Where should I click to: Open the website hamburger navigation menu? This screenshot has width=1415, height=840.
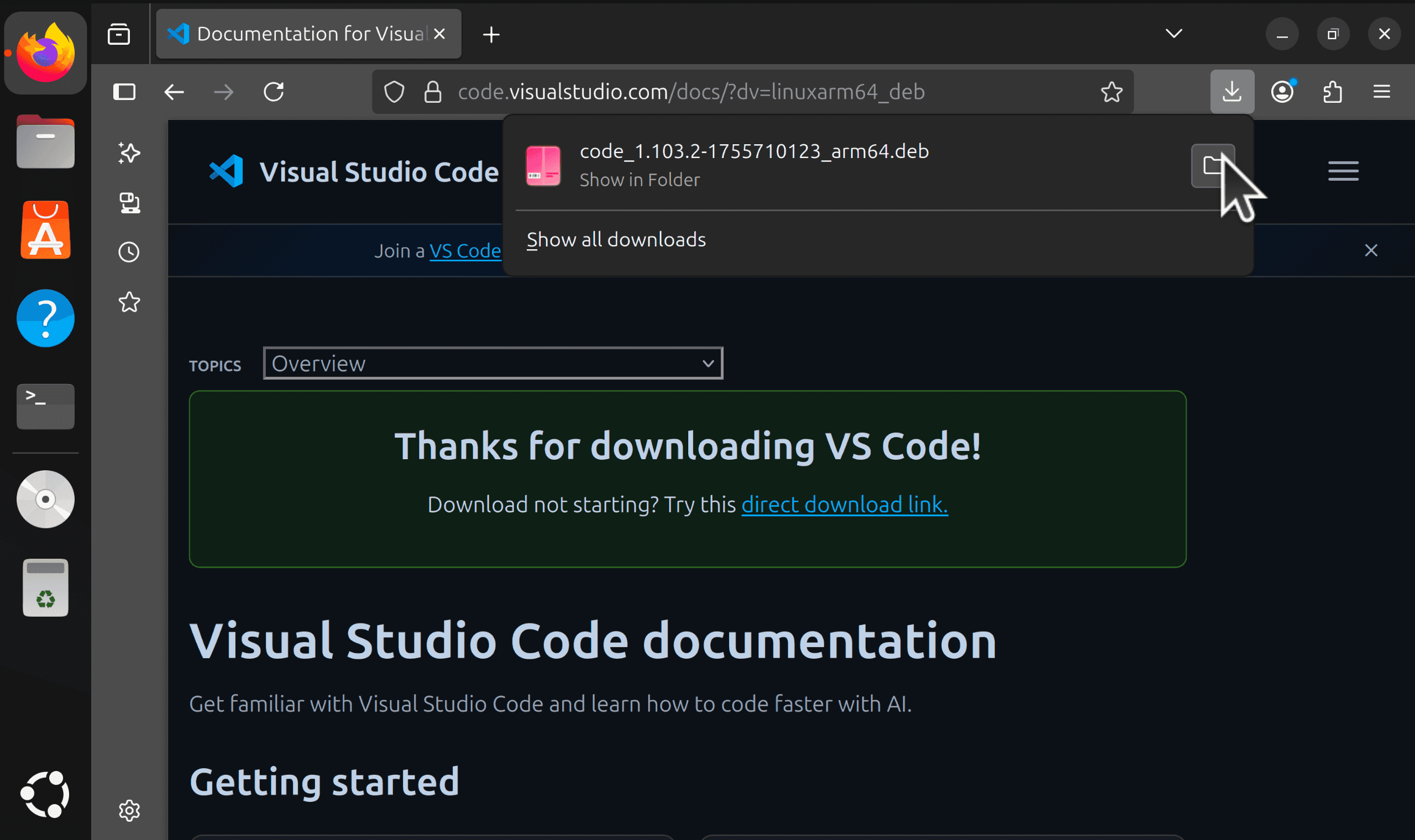pos(1343,171)
